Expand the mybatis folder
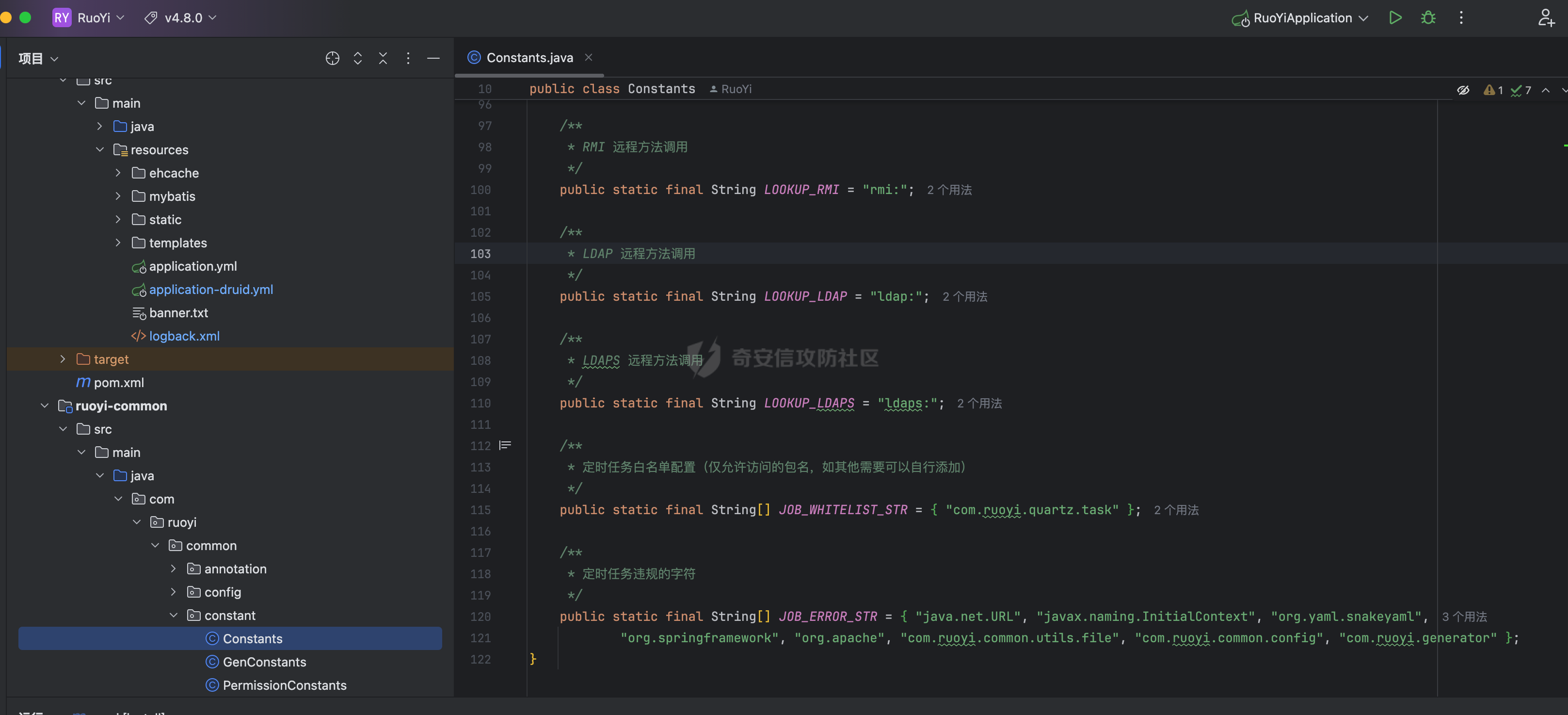 click(x=118, y=196)
